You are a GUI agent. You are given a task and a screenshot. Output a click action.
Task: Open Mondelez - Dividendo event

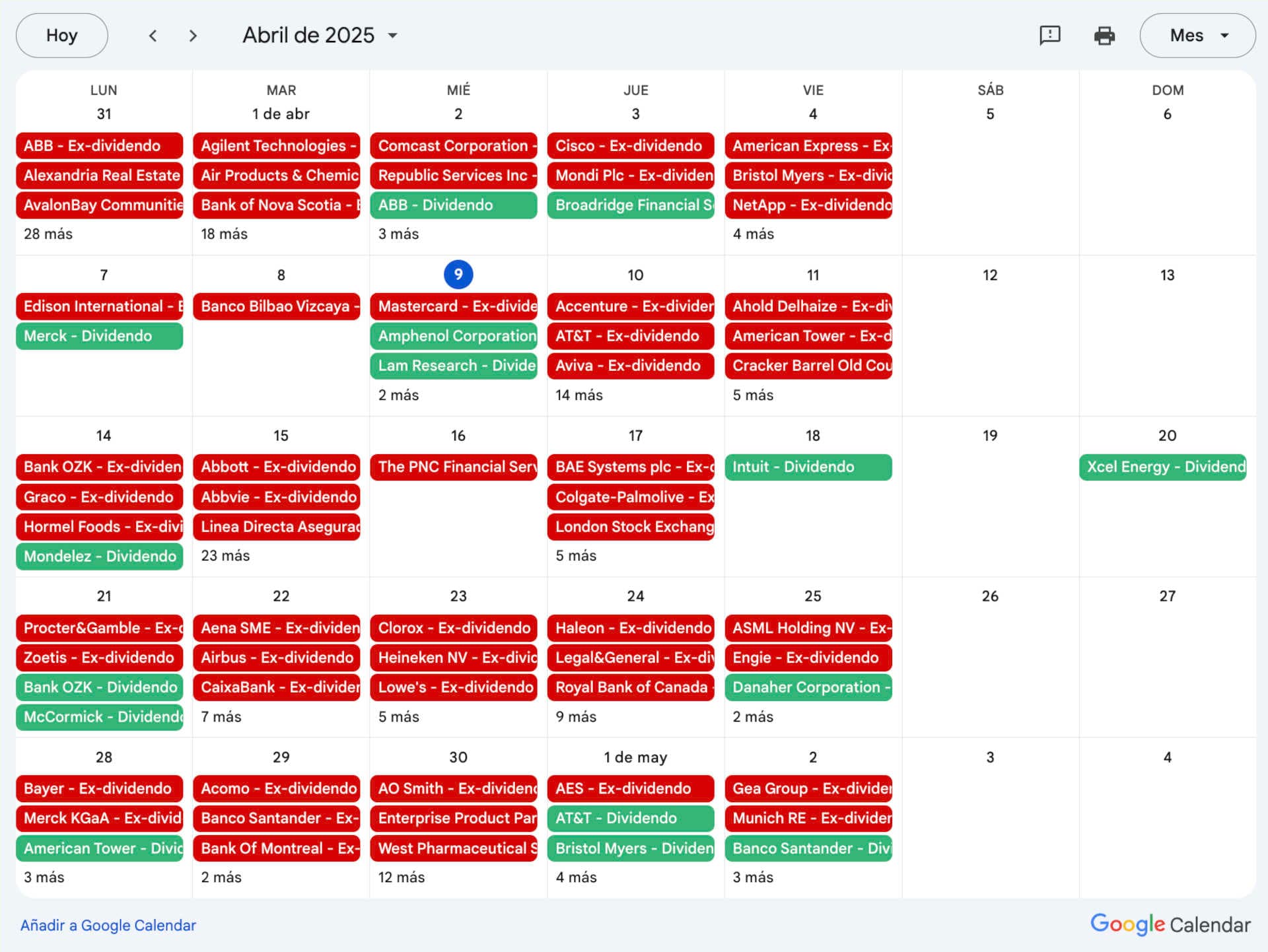[x=100, y=556]
